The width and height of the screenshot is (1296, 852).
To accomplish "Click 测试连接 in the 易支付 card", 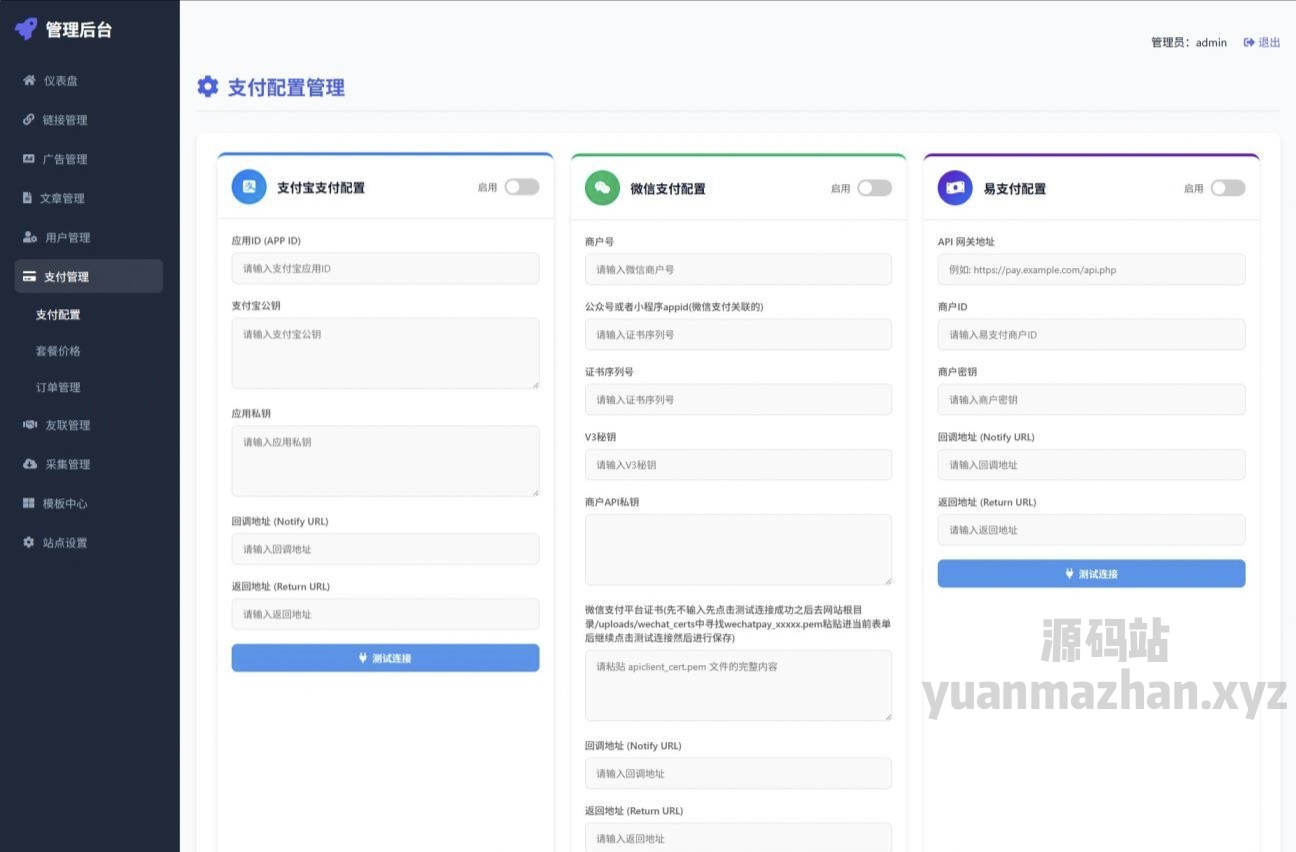I will coord(1091,574).
